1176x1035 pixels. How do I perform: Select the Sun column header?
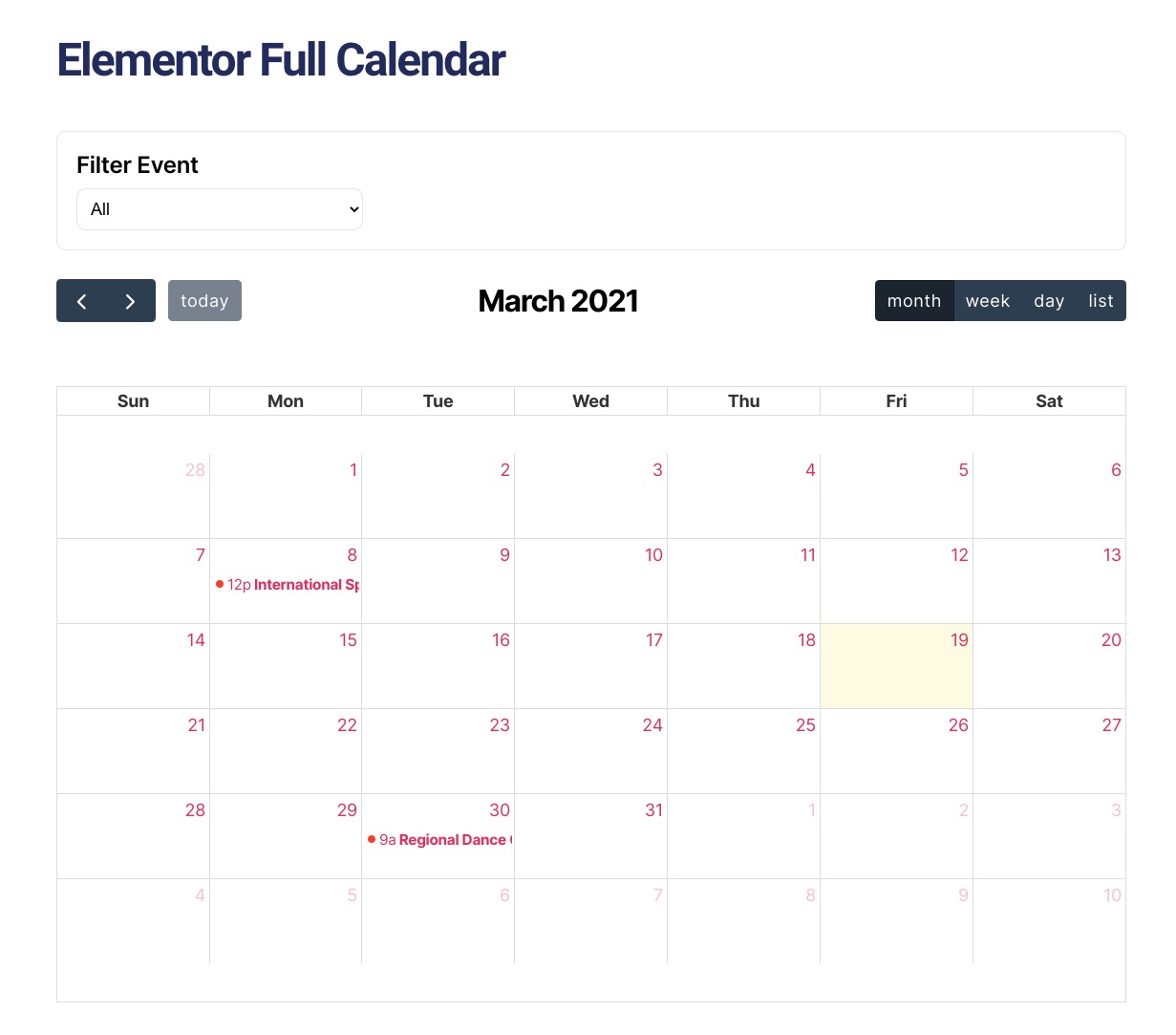click(x=133, y=400)
